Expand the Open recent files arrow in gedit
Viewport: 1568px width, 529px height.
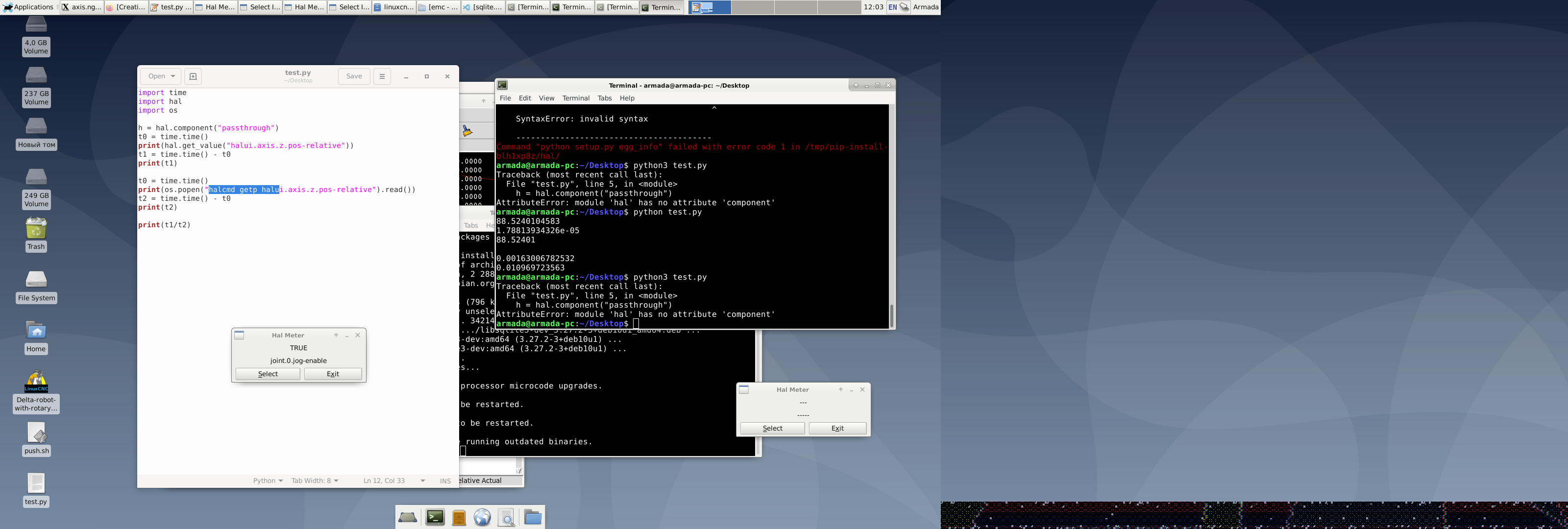pos(173,76)
